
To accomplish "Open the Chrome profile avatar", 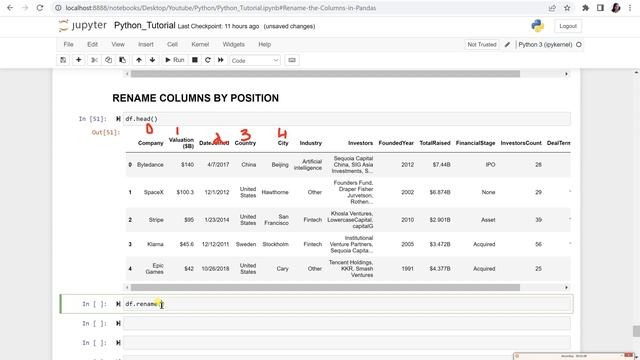I will [x=616, y=8].
